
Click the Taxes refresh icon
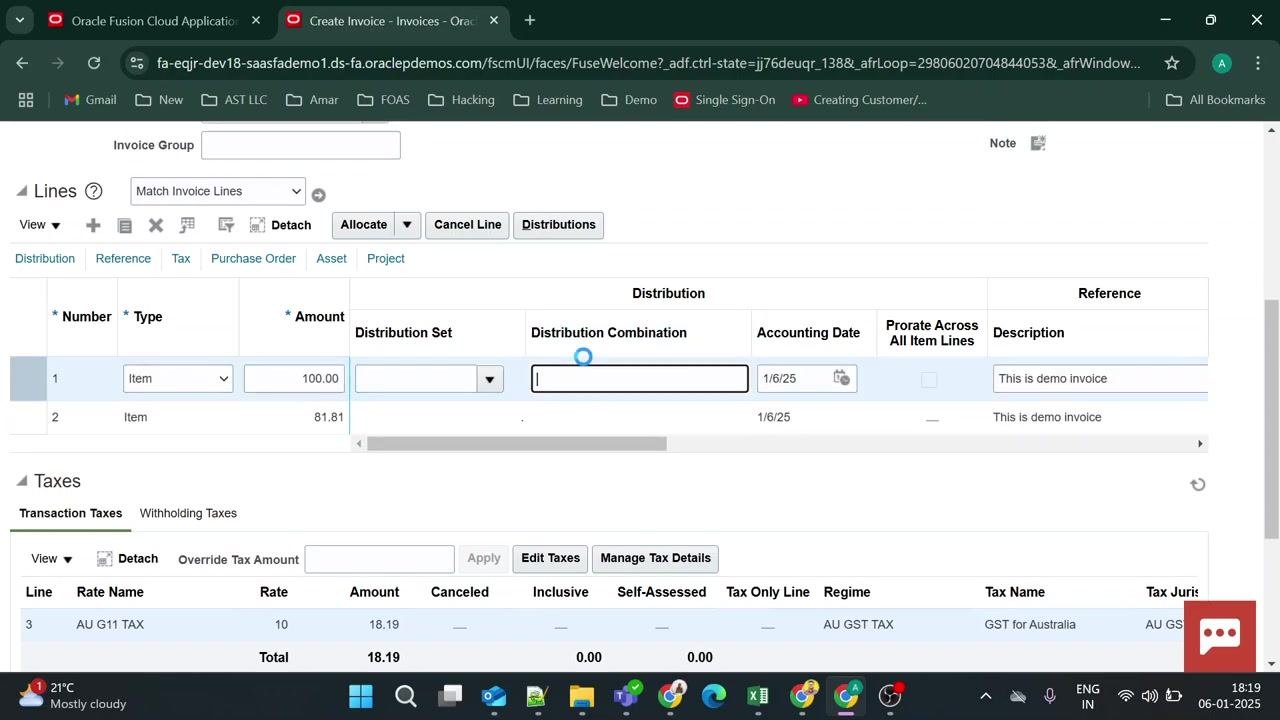pos(1197,485)
